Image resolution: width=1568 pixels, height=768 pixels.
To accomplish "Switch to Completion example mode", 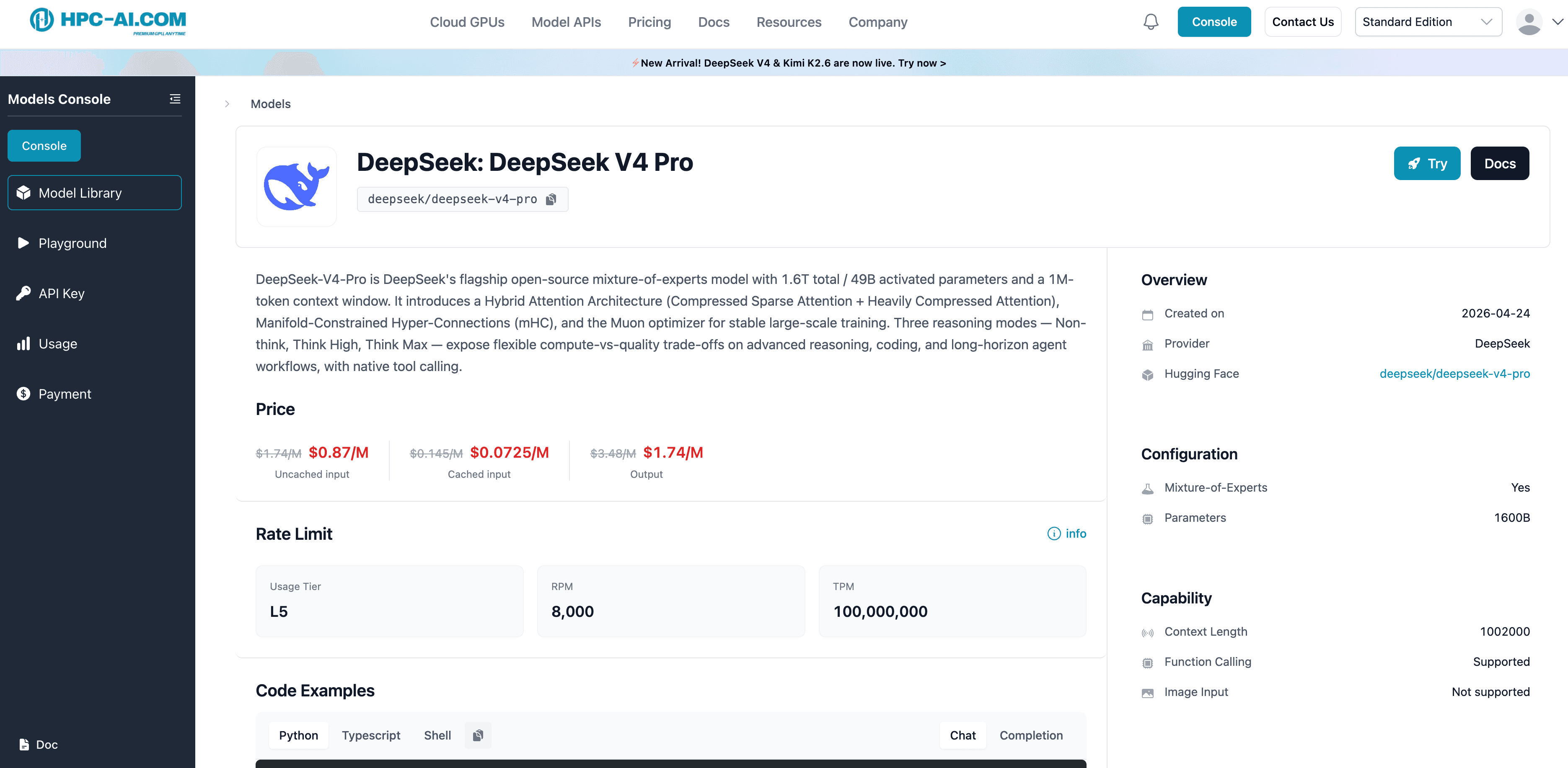I will pos(1030,735).
